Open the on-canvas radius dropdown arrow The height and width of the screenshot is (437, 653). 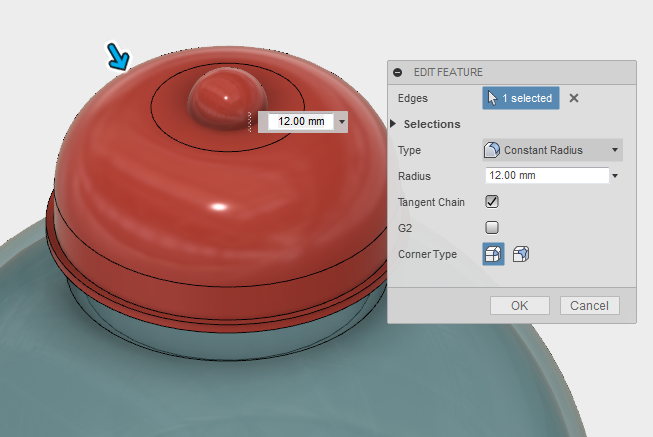tap(341, 122)
